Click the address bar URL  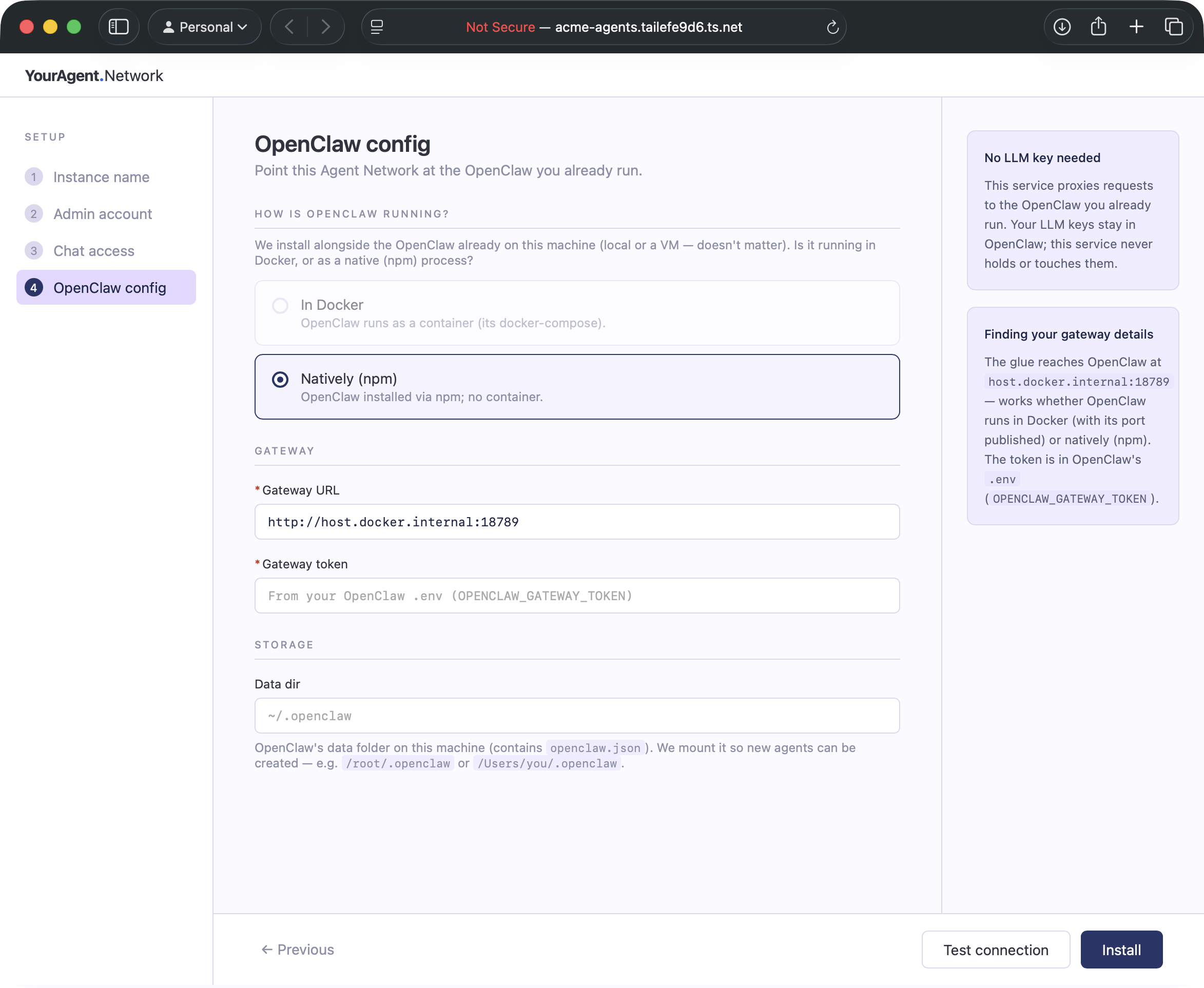648,27
